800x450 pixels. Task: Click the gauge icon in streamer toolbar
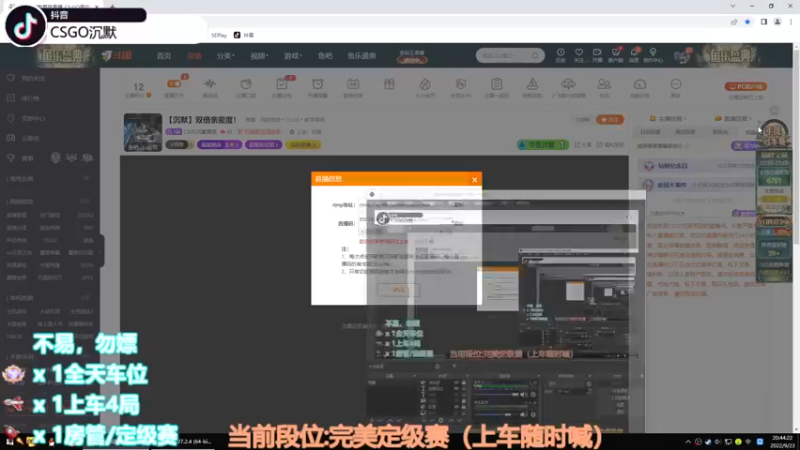click(x=640, y=84)
